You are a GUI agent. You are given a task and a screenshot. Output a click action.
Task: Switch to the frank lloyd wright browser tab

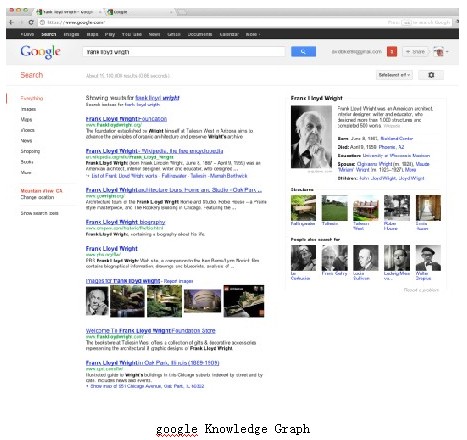68,12
